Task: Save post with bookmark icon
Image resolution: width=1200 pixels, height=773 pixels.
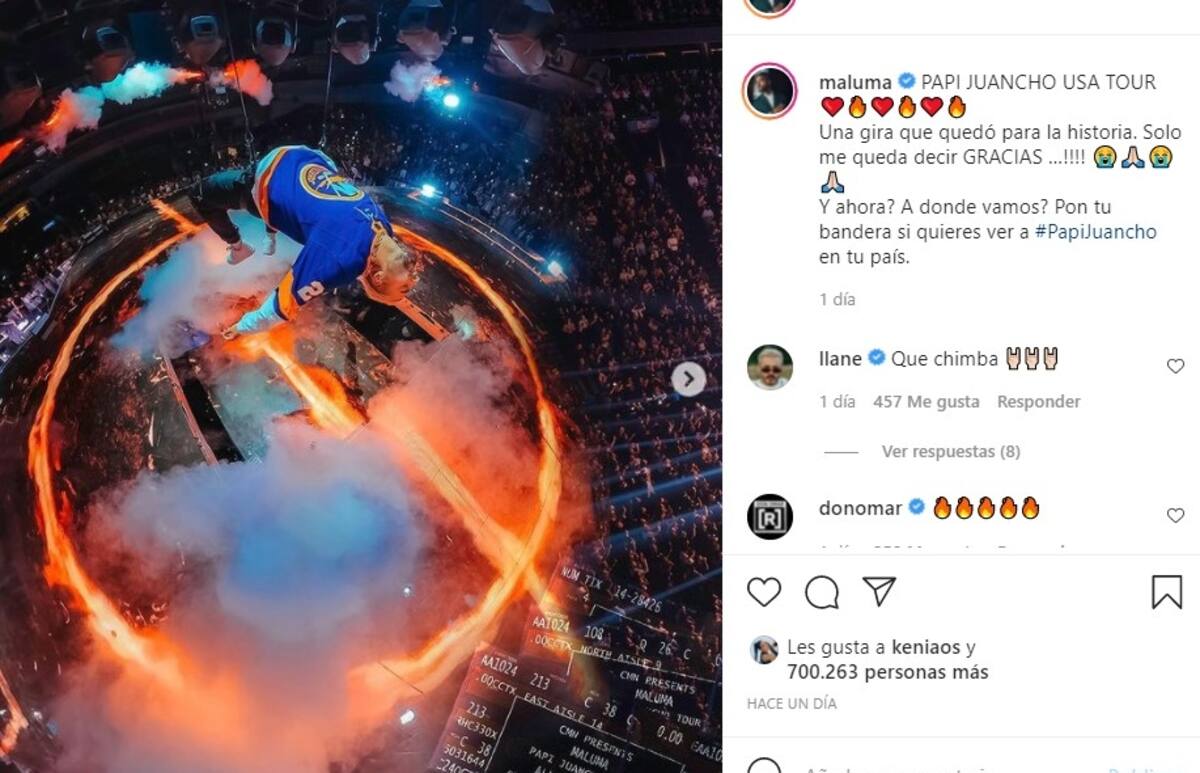Action: click(x=1167, y=592)
